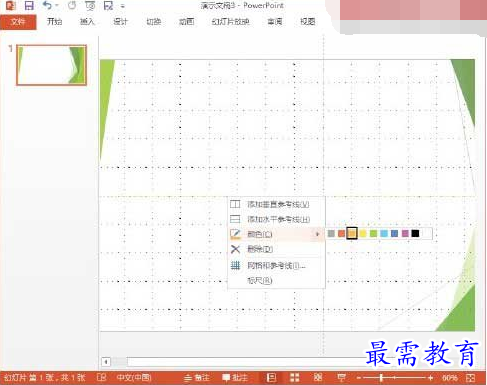Screen dimensions: 487x385
Task: Switch to the 动画 (Animations) tab
Action: [187, 22]
